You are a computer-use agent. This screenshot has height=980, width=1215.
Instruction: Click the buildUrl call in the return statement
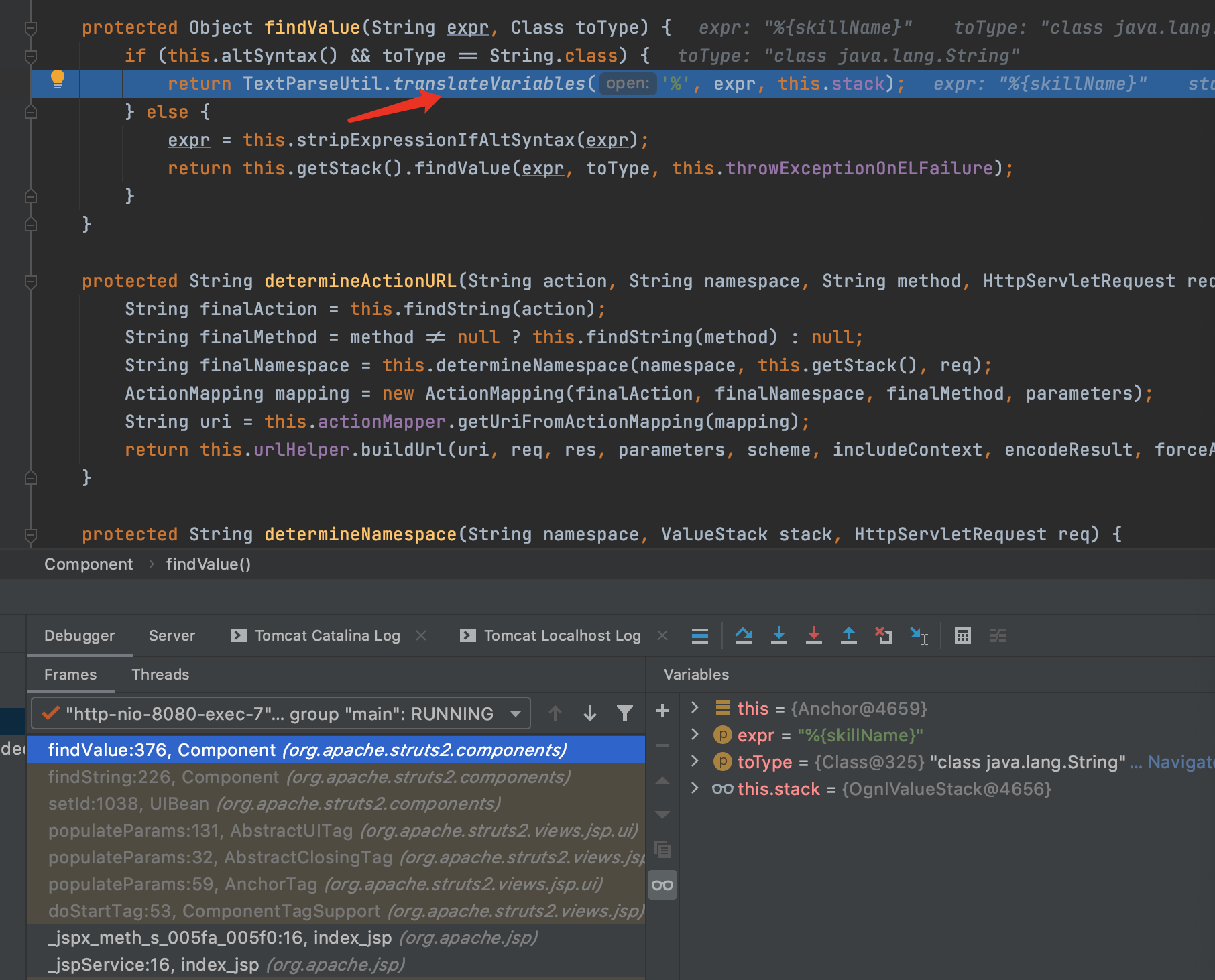[x=404, y=450]
